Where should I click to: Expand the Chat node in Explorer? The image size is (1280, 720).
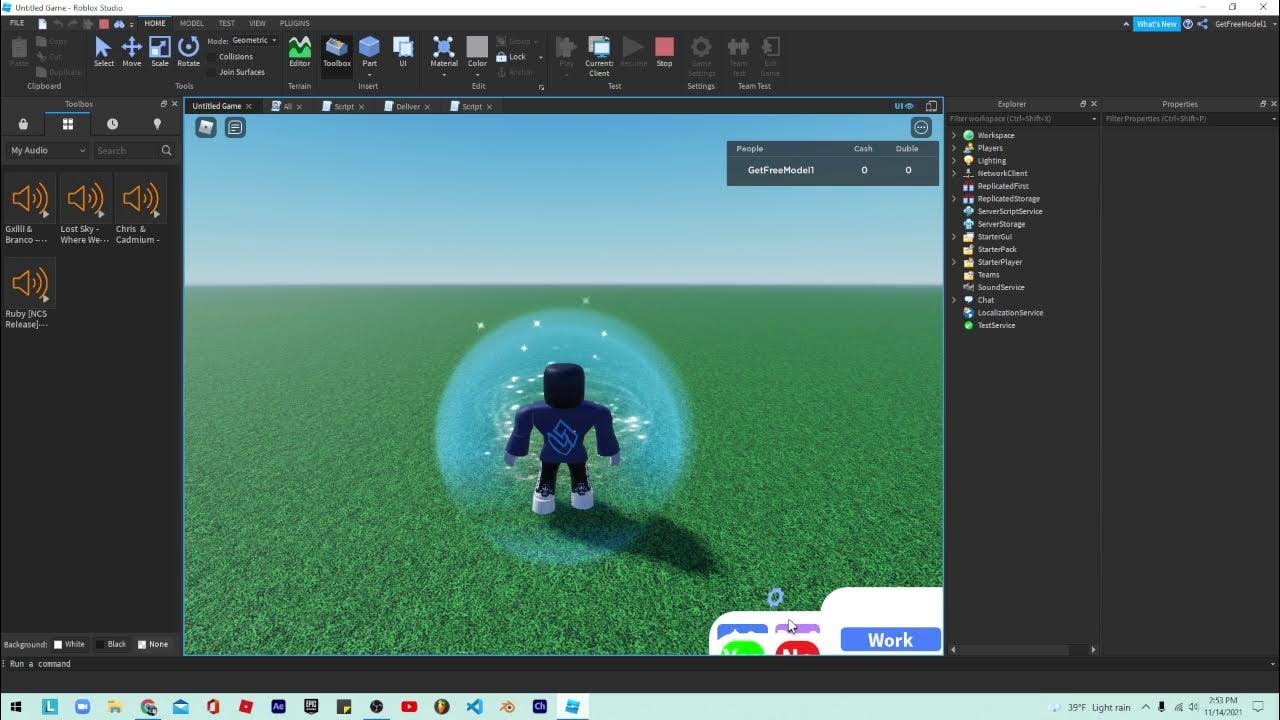click(x=954, y=300)
